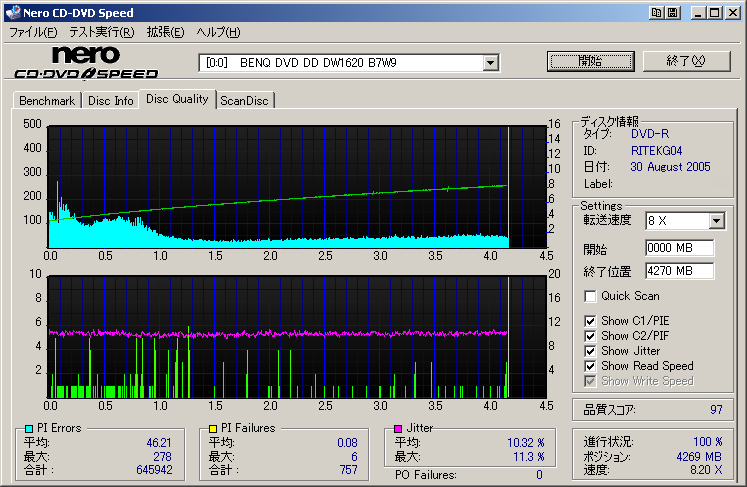Click PI Failures average value 0.08
Screen dimensions: 747x487
(347, 443)
